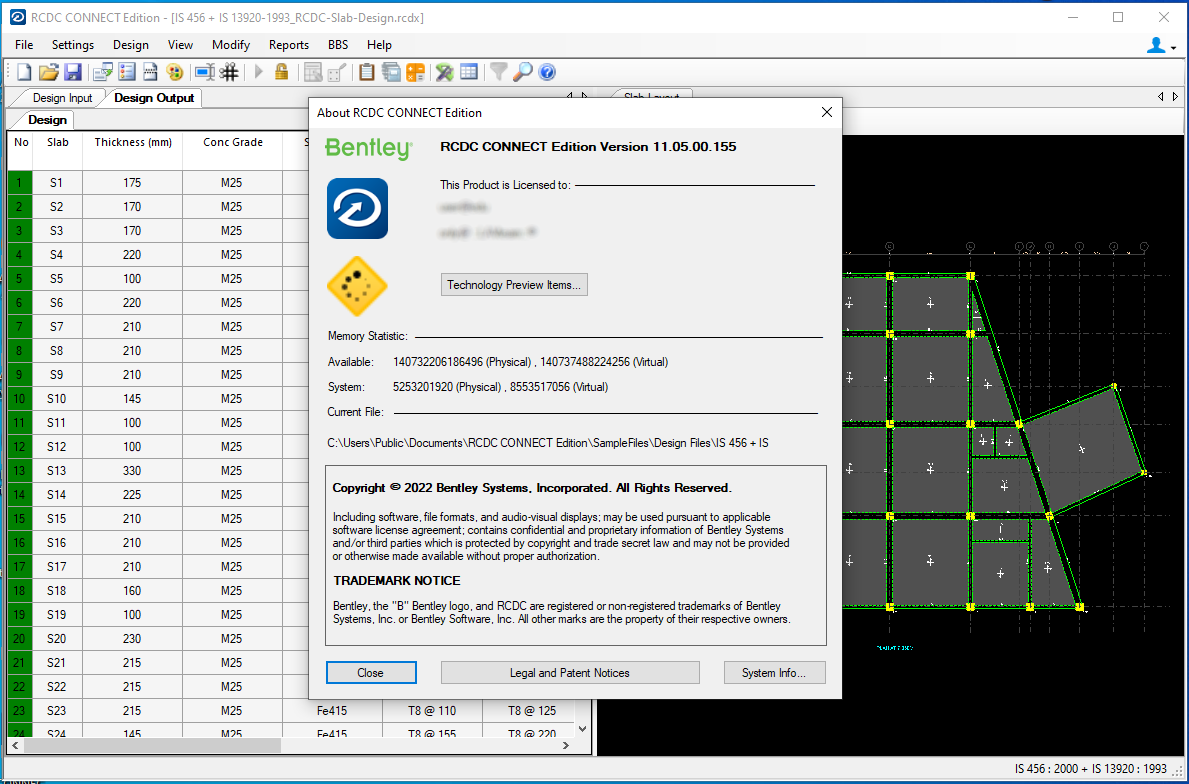Screen dimensions: 1189x784
Task: Click the Thickness (mm) column header
Action: coord(133,150)
